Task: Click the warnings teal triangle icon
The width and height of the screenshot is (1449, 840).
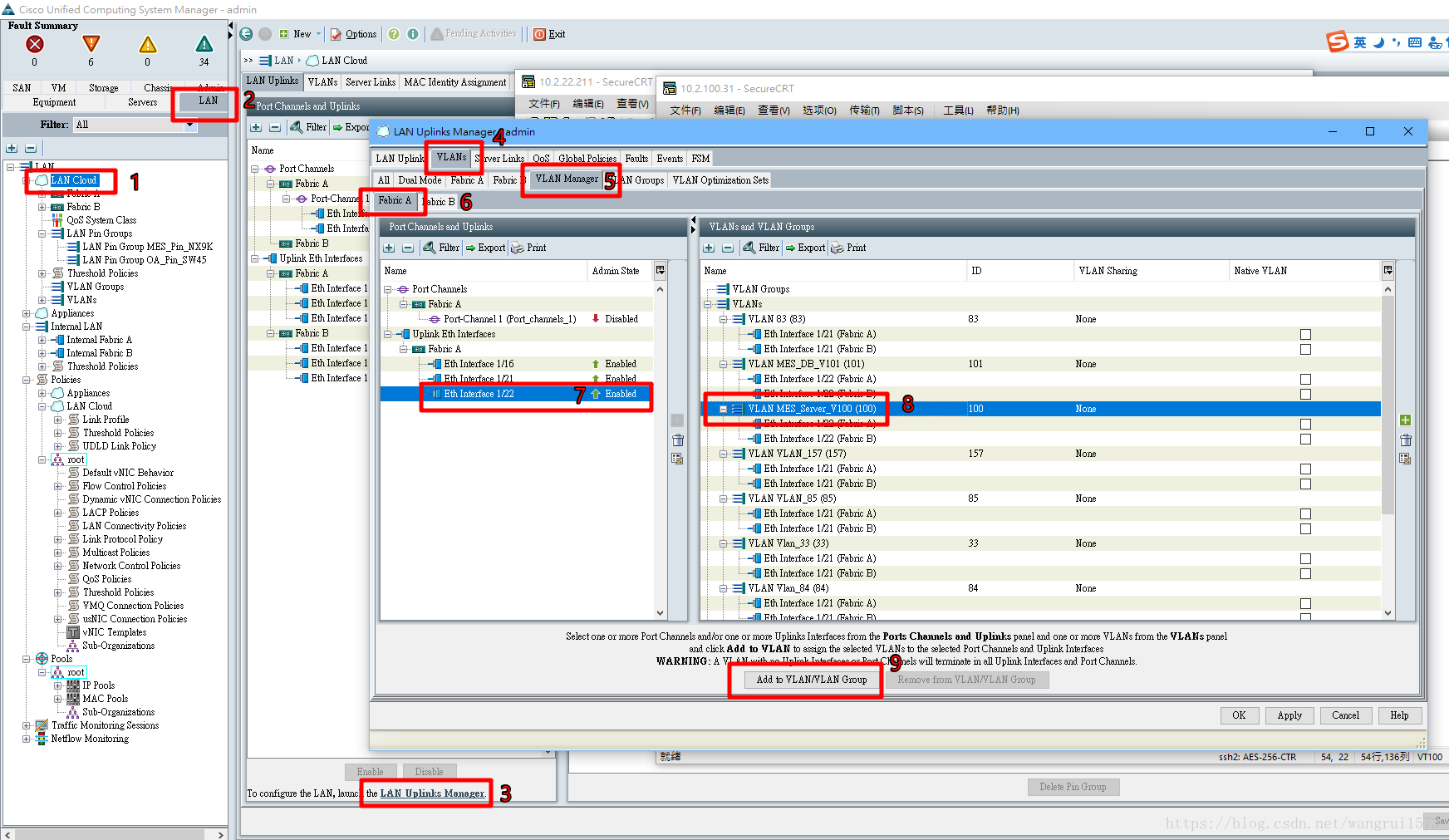Action: (204, 44)
